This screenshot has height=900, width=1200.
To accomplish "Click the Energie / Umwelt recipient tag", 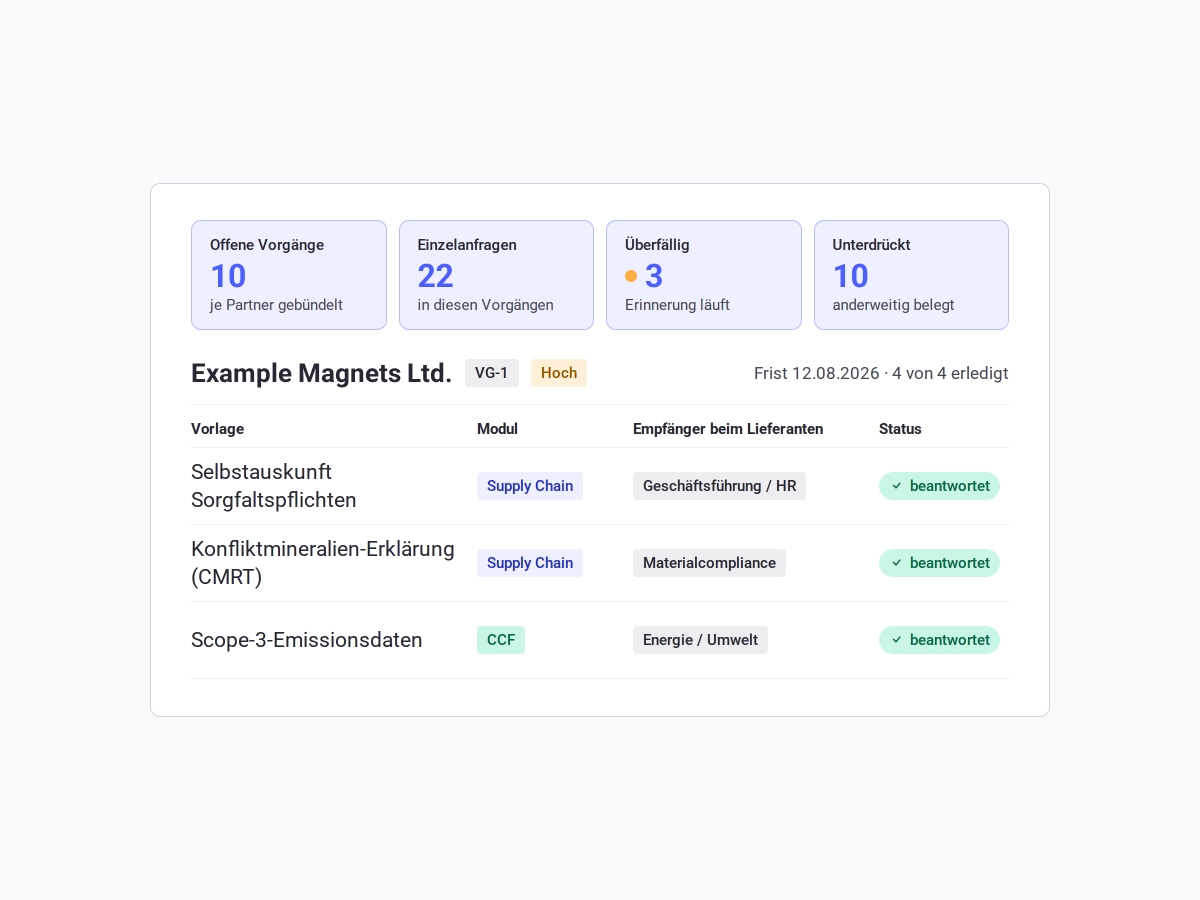I will point(700,640).
